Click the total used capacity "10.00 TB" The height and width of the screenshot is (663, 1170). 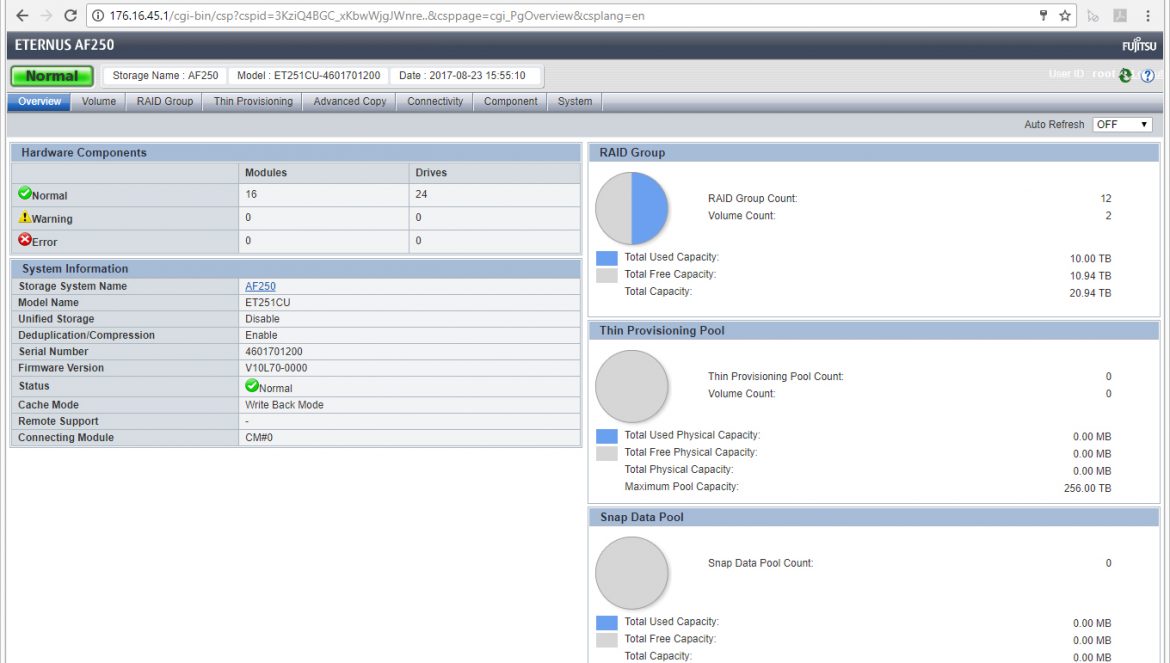(x=1090, y=259)
